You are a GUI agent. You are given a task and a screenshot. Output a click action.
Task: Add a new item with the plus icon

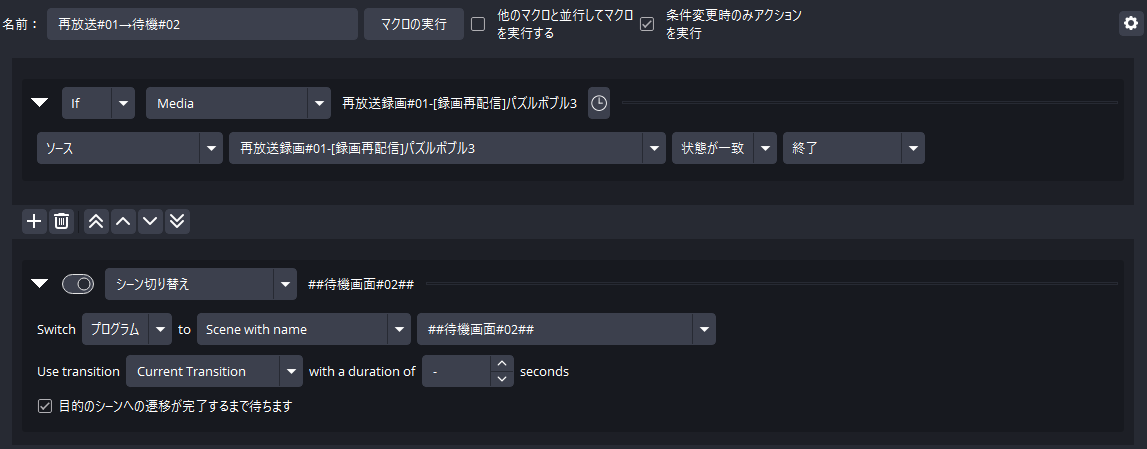coord(34,221)
